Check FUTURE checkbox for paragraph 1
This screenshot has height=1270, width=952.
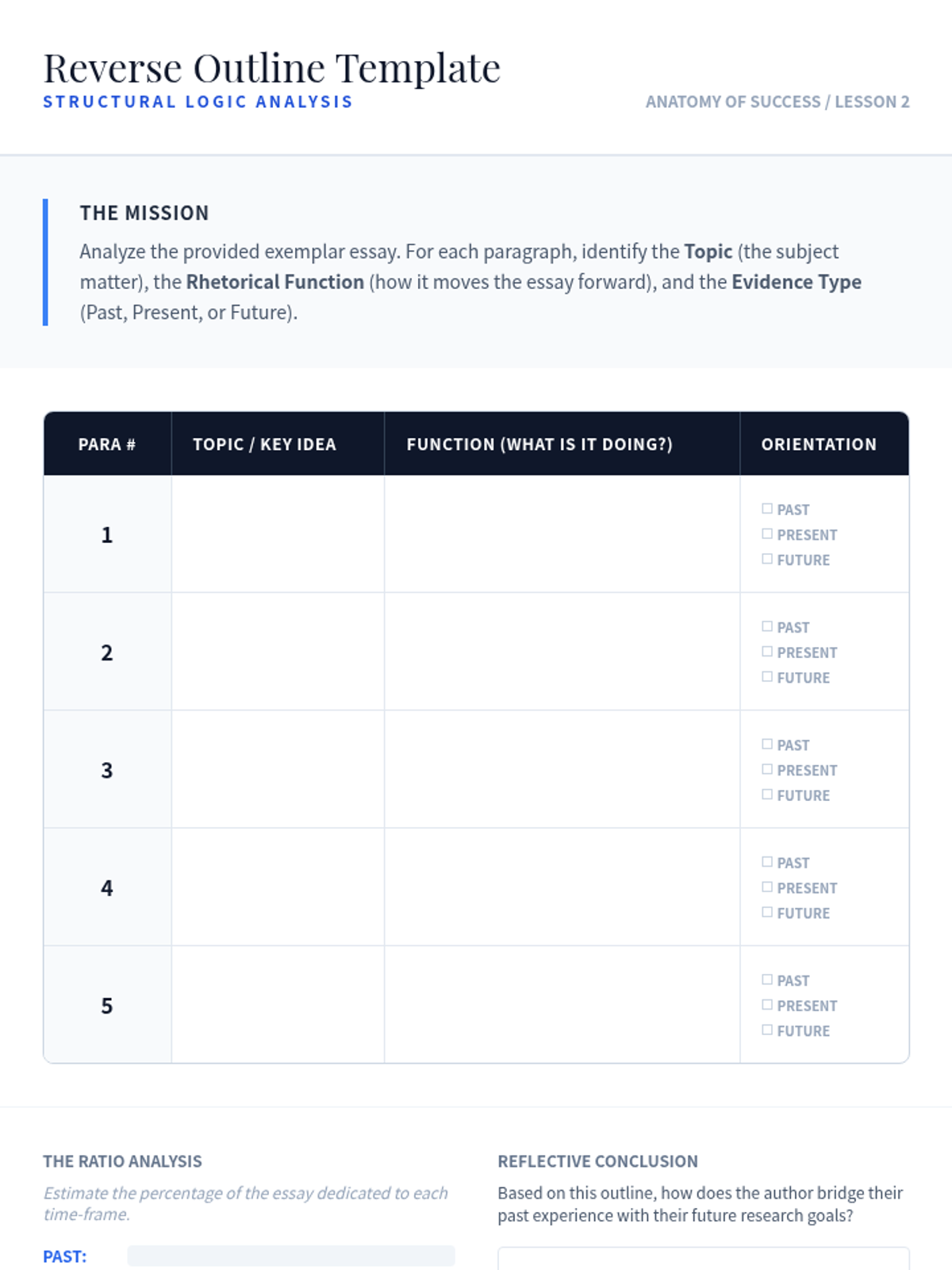tap(767, 559)
